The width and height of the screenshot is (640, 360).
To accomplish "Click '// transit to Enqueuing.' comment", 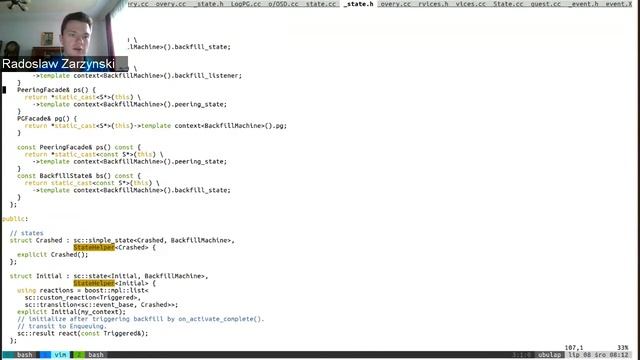I will (62, 326).
